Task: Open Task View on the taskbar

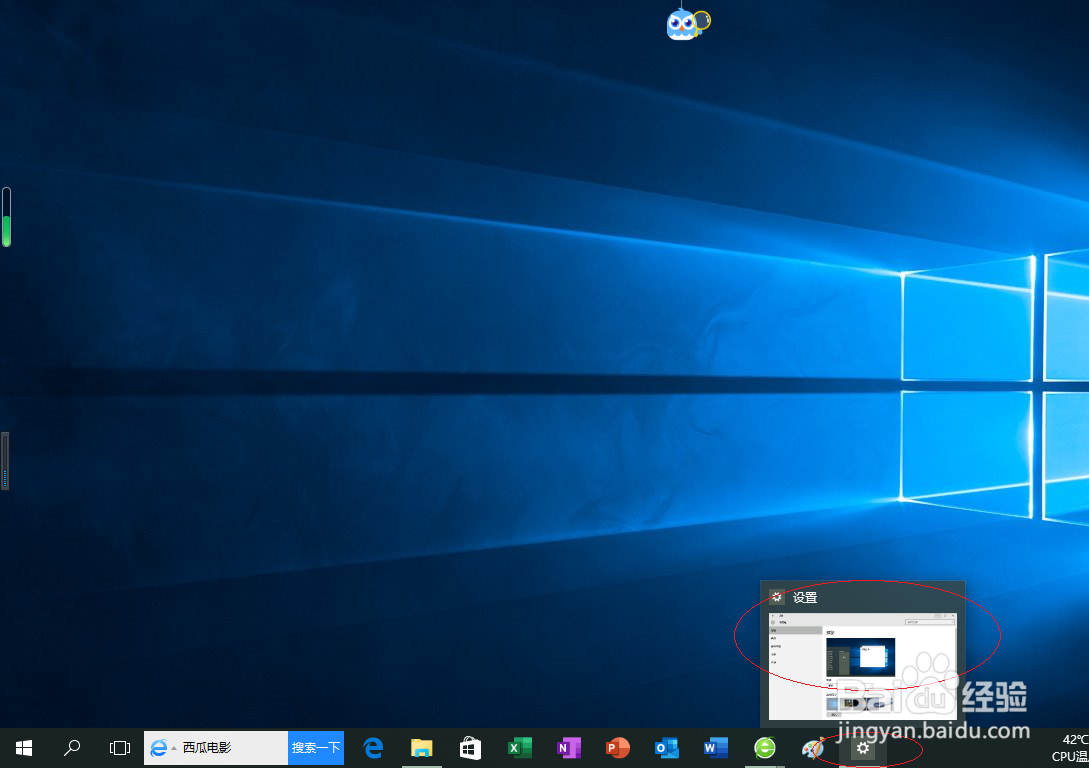Action: (x=119, y=747)
